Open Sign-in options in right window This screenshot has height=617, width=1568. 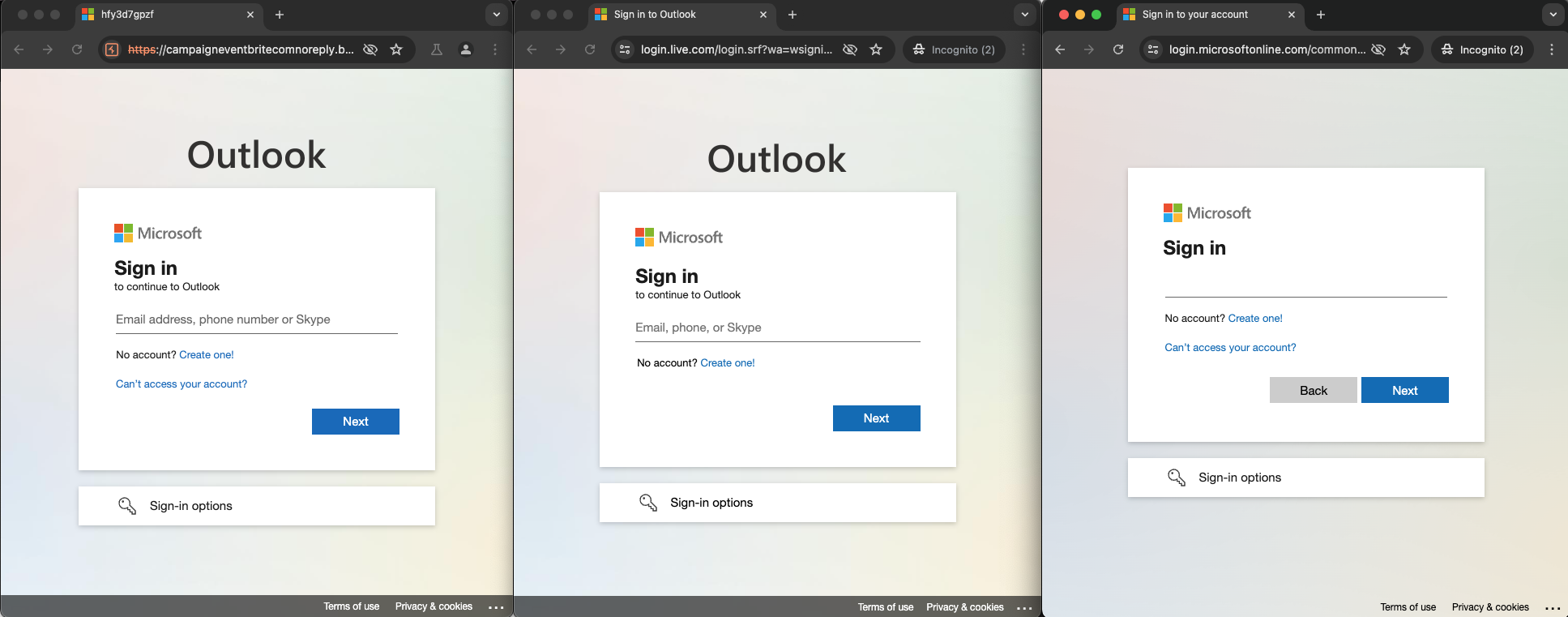coord(1306,478)
